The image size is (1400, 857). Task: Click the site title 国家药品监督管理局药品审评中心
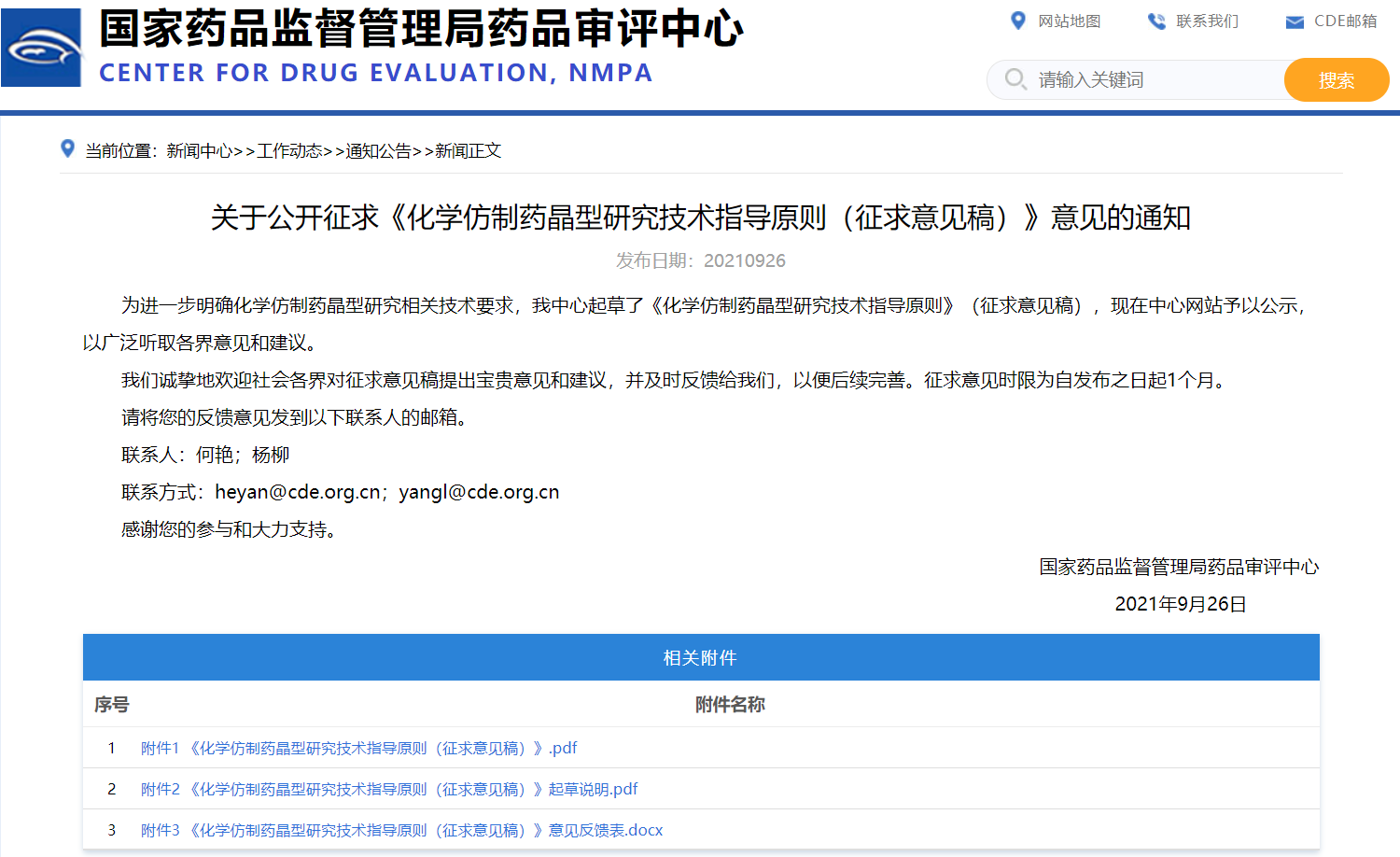(x=421, y=29)
